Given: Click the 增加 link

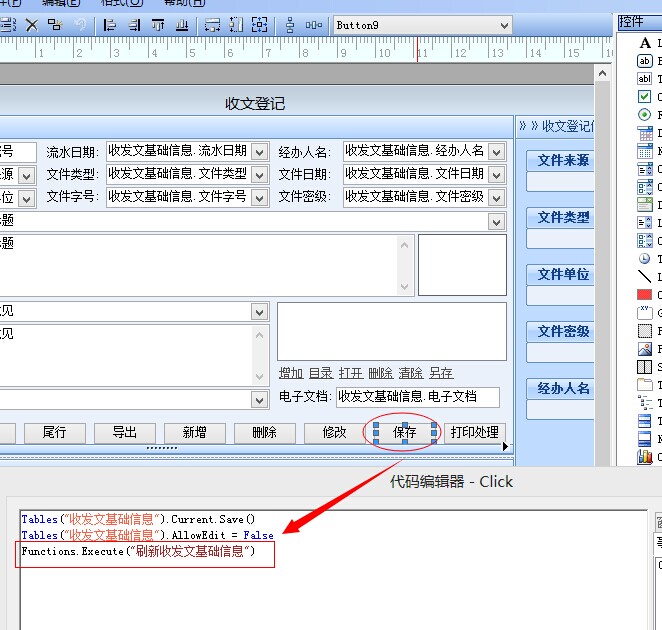Looking at the screenshot, I should pos(291,373).
